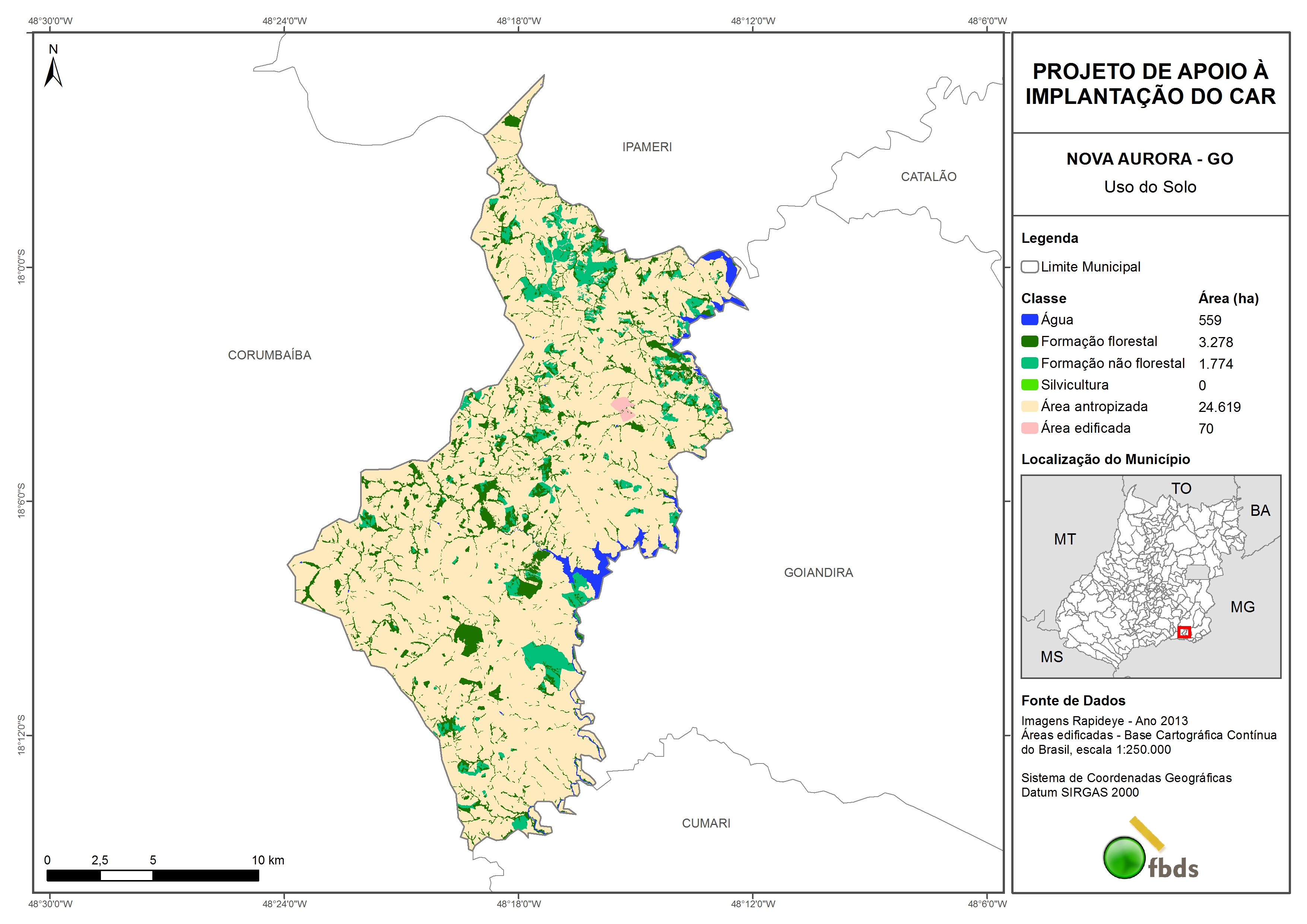Click the Formação não florestal swatch

1029,363
